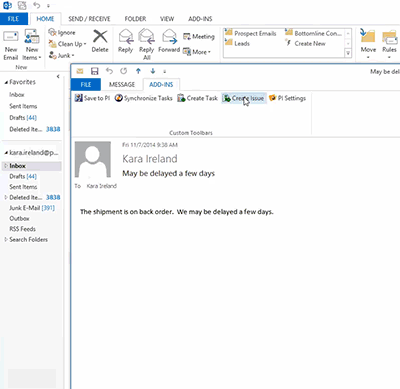Collapse the folder pane chevron
Image resolution: width=400 pixels, height=389 pixels.
pyautogui.click(x=58, y=76)
